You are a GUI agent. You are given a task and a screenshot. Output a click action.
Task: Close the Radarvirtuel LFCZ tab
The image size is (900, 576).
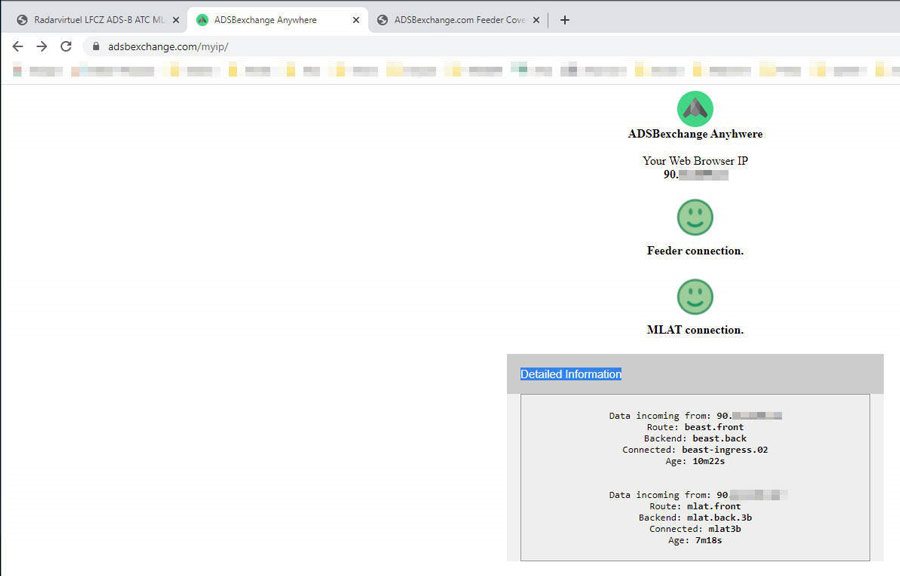(x=176, y=20)
